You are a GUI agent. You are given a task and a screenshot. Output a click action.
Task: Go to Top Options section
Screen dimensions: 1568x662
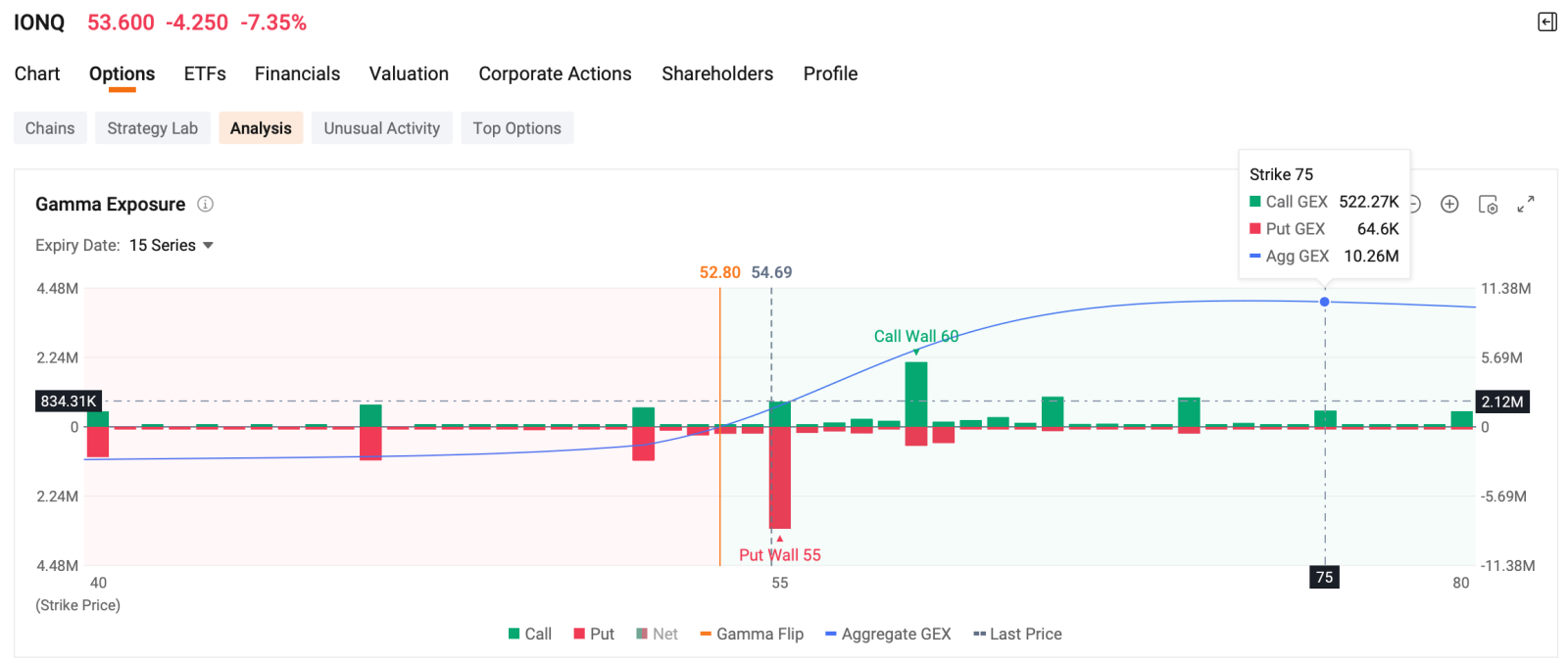click(x=516, y=128)
